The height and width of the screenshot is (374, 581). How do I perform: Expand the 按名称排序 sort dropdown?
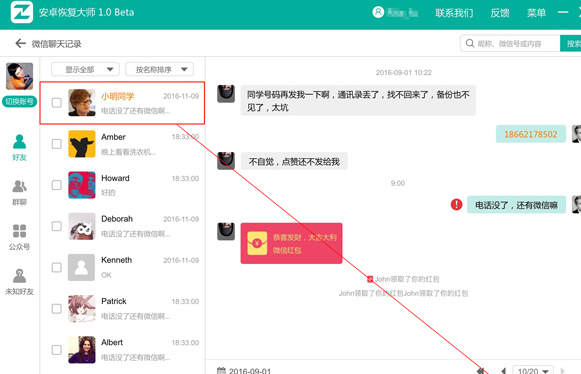(160, 69)
